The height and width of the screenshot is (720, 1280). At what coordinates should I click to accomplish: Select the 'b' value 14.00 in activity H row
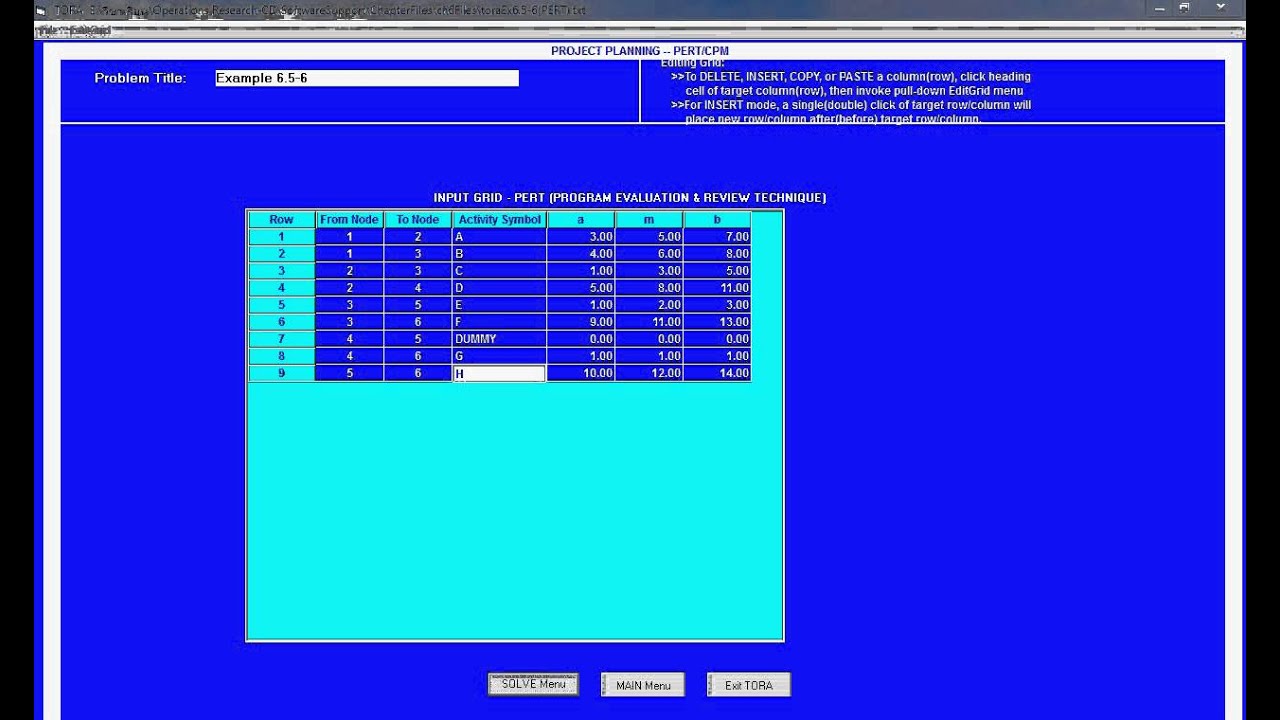[717, 373]
